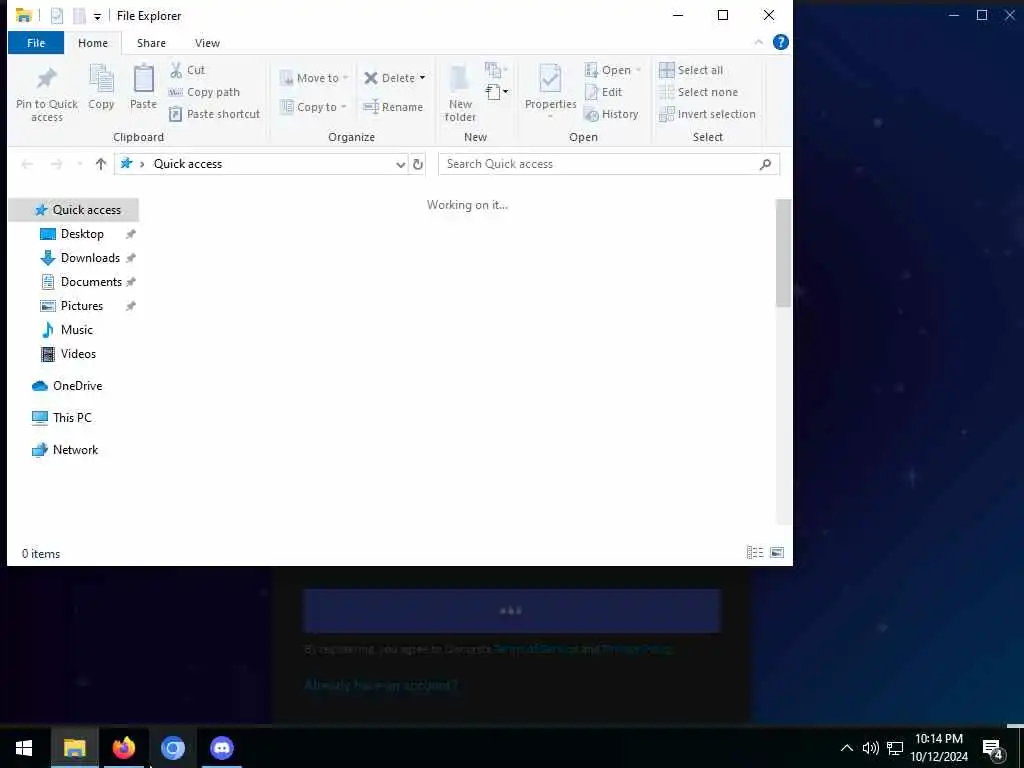Image resolution: width=1024 pixels, height=768 pixels.
Task: Open the File tab
Action: (36, 43)
